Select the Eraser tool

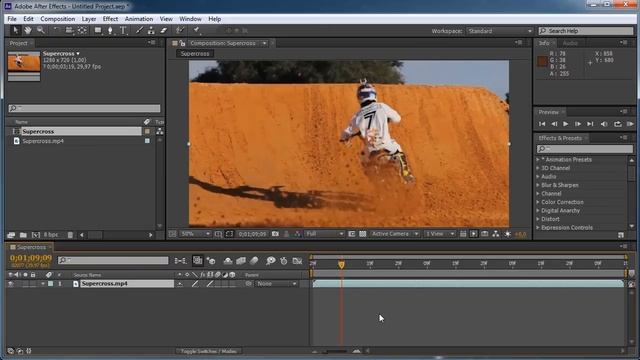(x=164, y=30)
